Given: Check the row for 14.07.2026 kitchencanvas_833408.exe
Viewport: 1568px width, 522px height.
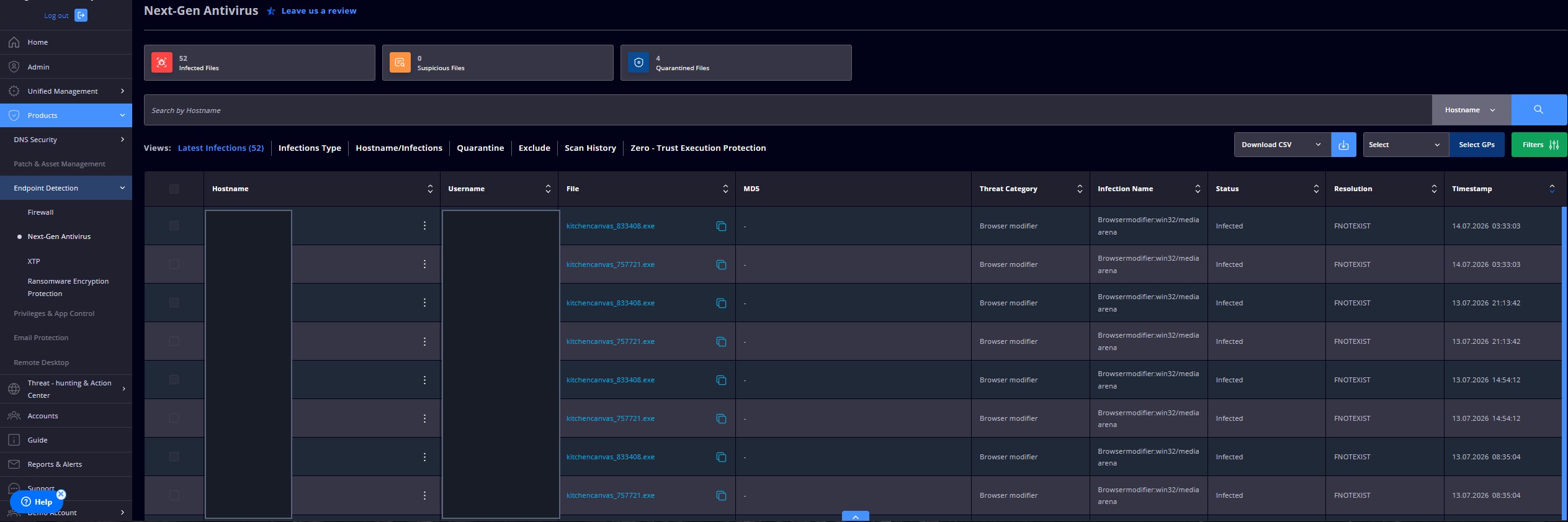Looking at the screenshot, I should [x=174, y=226].
